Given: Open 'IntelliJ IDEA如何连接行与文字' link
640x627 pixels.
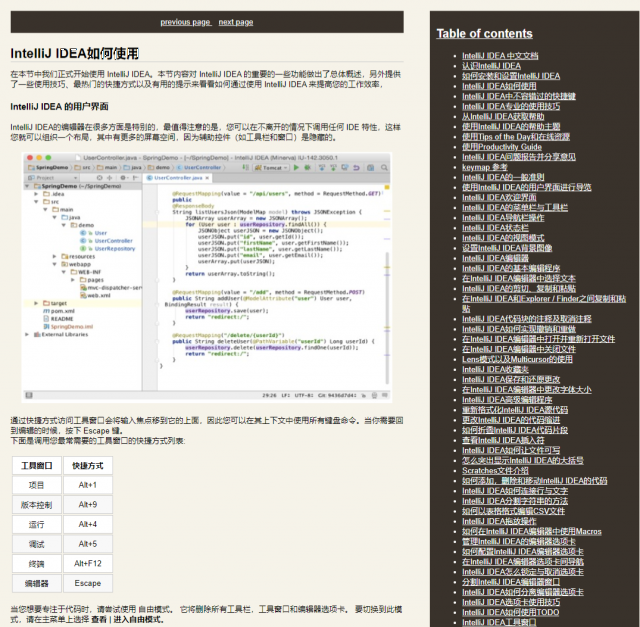Looking at the screenshot, I should [x=515, y=491].
